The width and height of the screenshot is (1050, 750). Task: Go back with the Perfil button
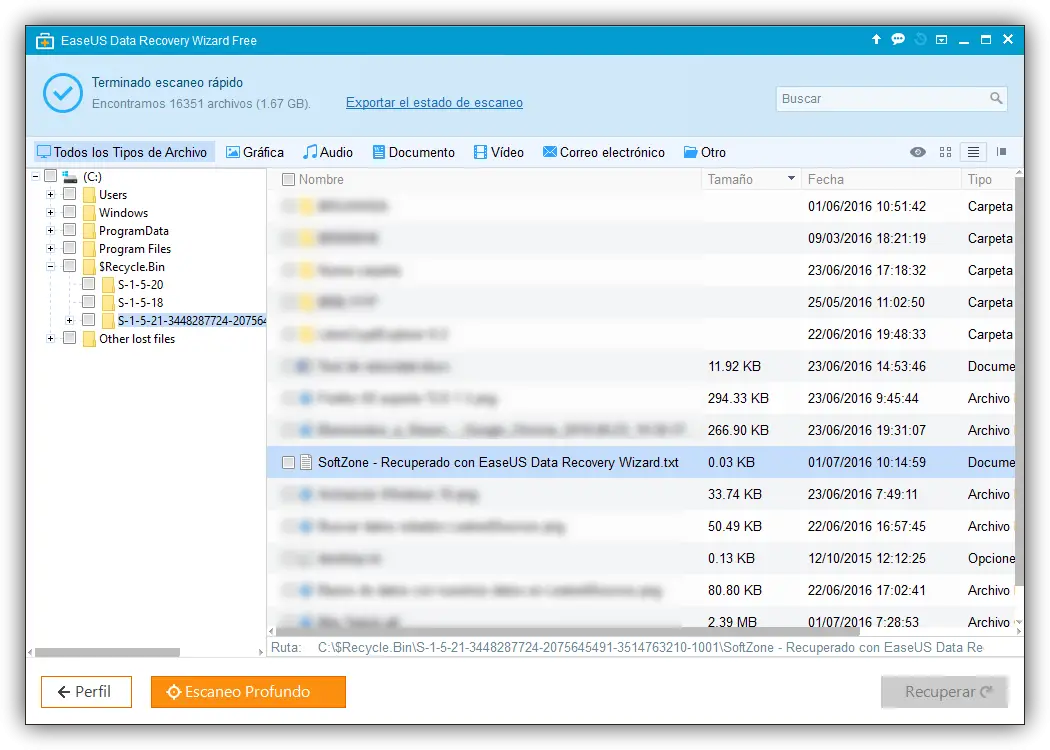coord(86,692)
